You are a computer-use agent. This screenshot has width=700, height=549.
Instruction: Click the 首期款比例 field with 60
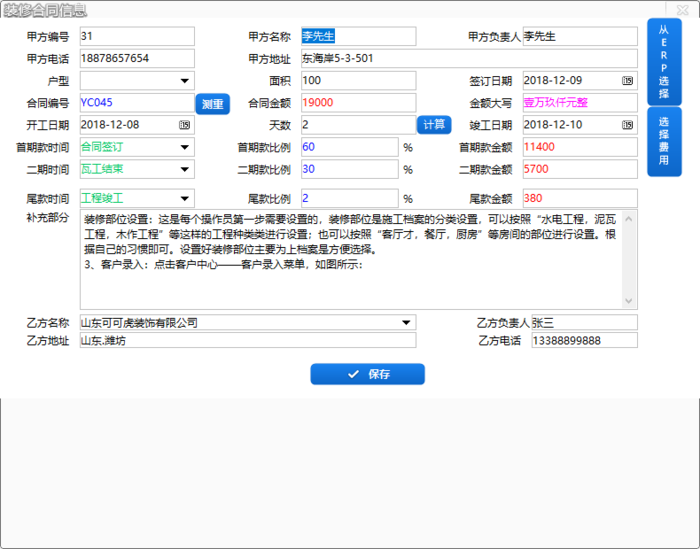click(350, 147)
